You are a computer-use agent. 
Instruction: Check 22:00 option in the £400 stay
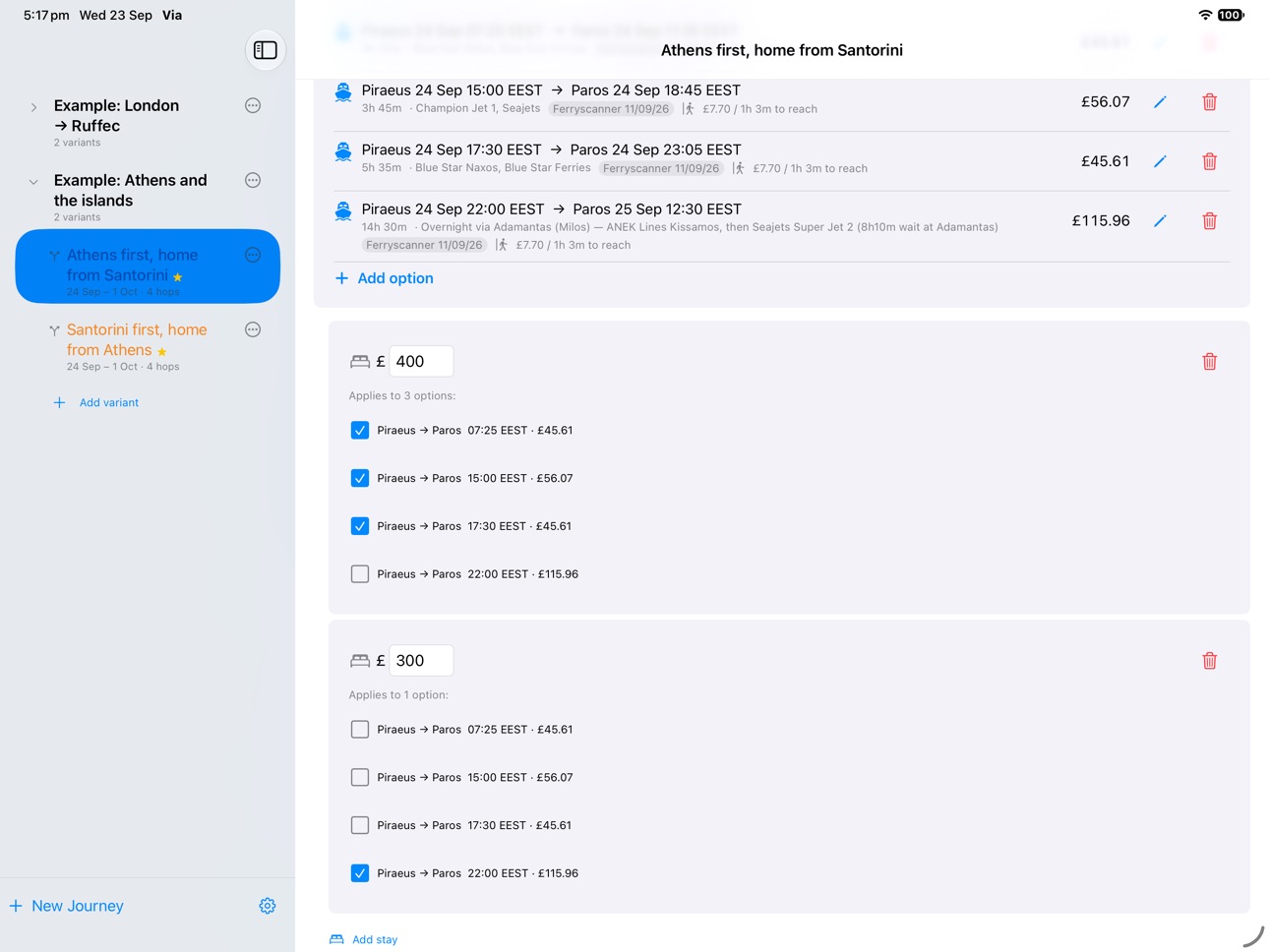(x=360, y=574)
